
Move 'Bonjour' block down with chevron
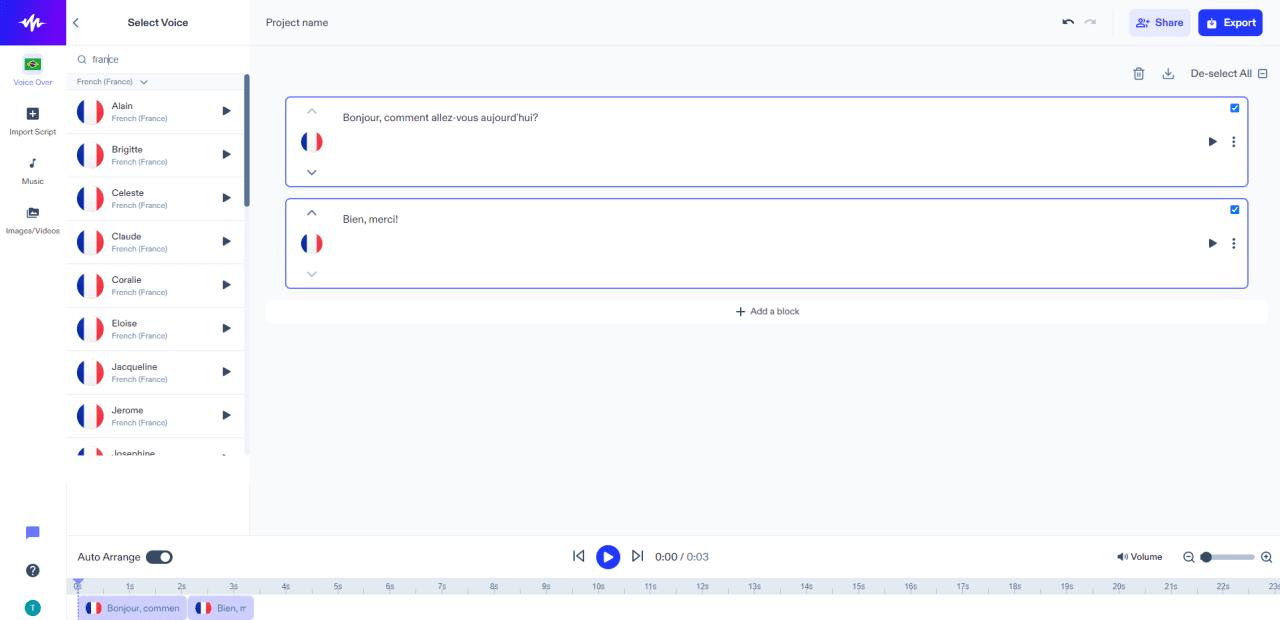coord(312,172)
